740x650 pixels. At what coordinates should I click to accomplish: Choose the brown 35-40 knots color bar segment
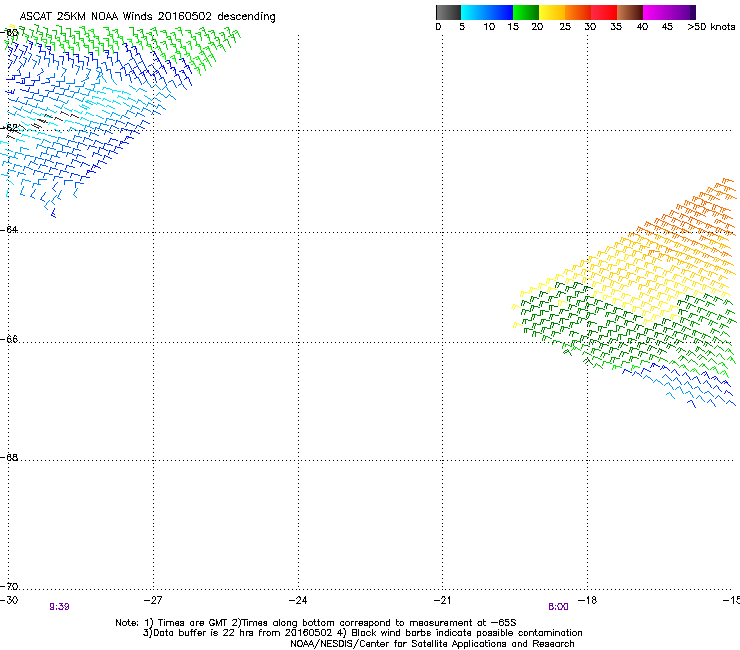(x=630, y=12)
